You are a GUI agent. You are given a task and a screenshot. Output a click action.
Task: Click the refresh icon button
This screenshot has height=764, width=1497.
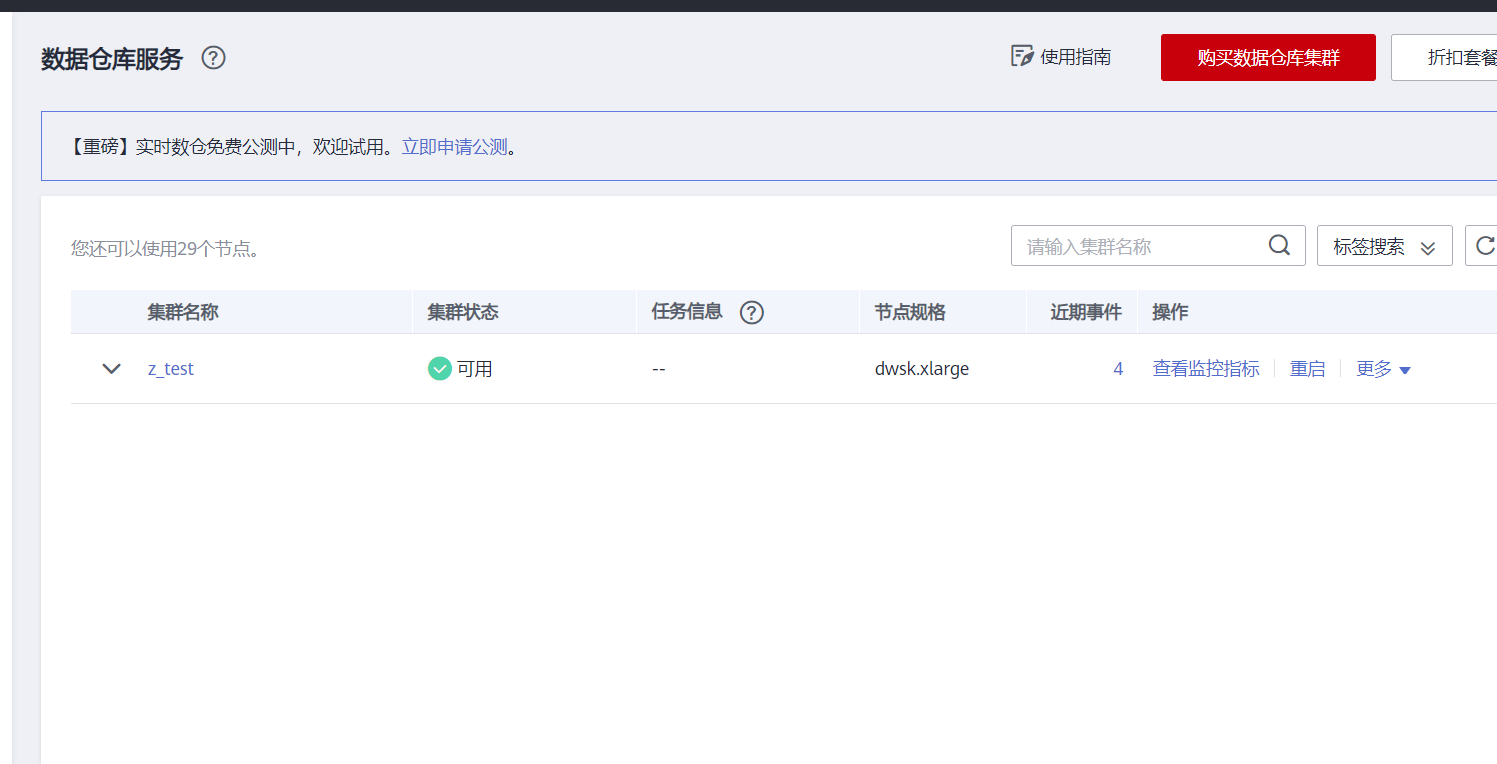(1482, 246)
